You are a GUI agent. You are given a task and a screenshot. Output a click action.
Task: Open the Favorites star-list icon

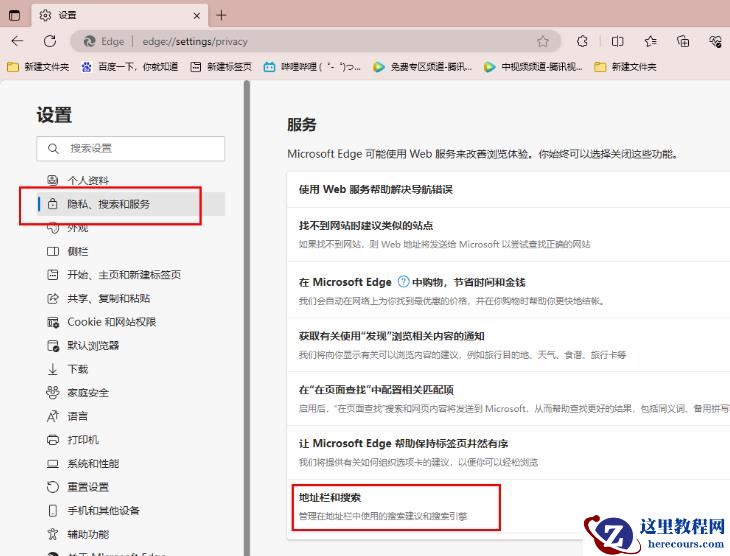pyautogui.click(x=650, y=41)
